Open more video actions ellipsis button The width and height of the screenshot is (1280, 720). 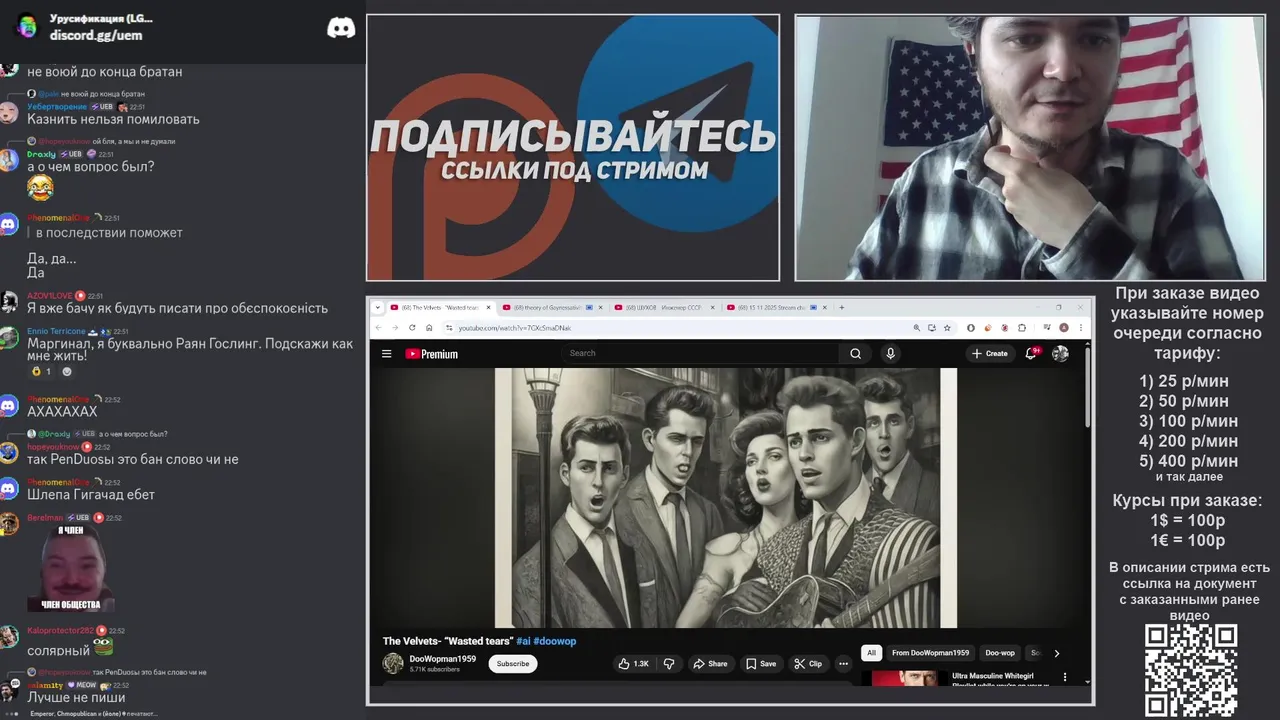(x=843, y=663)
